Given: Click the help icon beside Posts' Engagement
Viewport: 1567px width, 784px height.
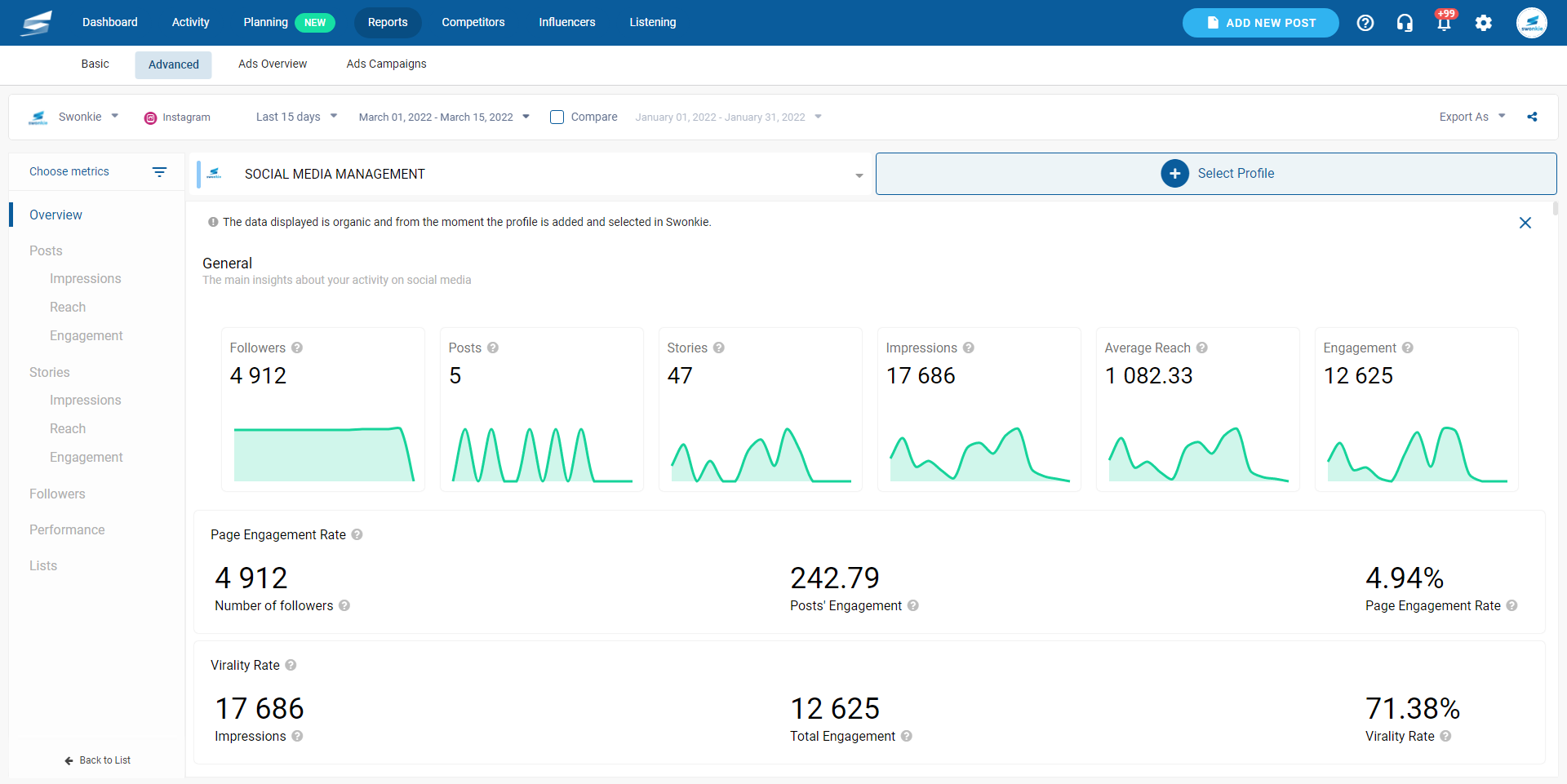Looking at the screenshot, I should (913, 605).
